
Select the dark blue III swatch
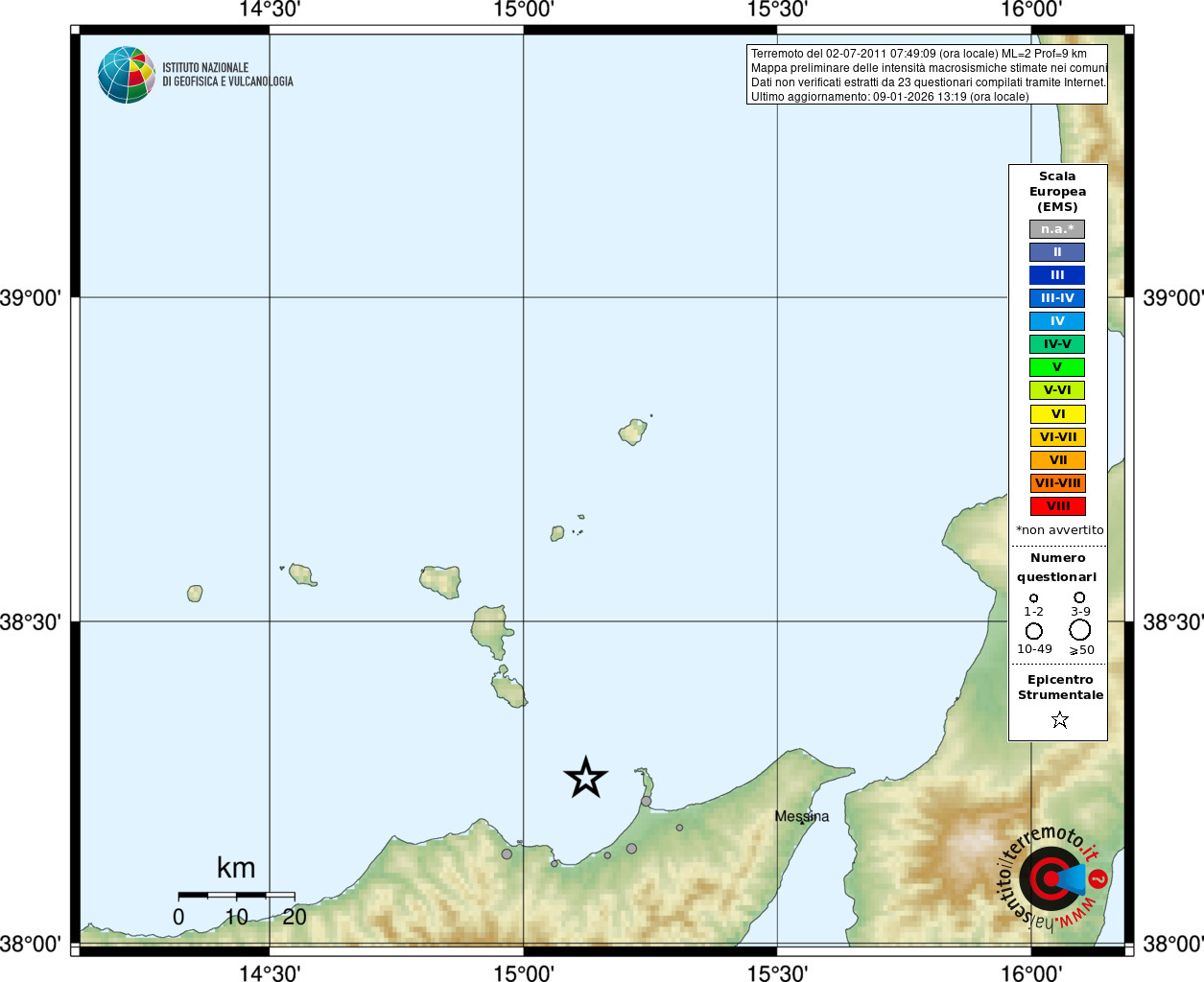[x=1057, y=275]
